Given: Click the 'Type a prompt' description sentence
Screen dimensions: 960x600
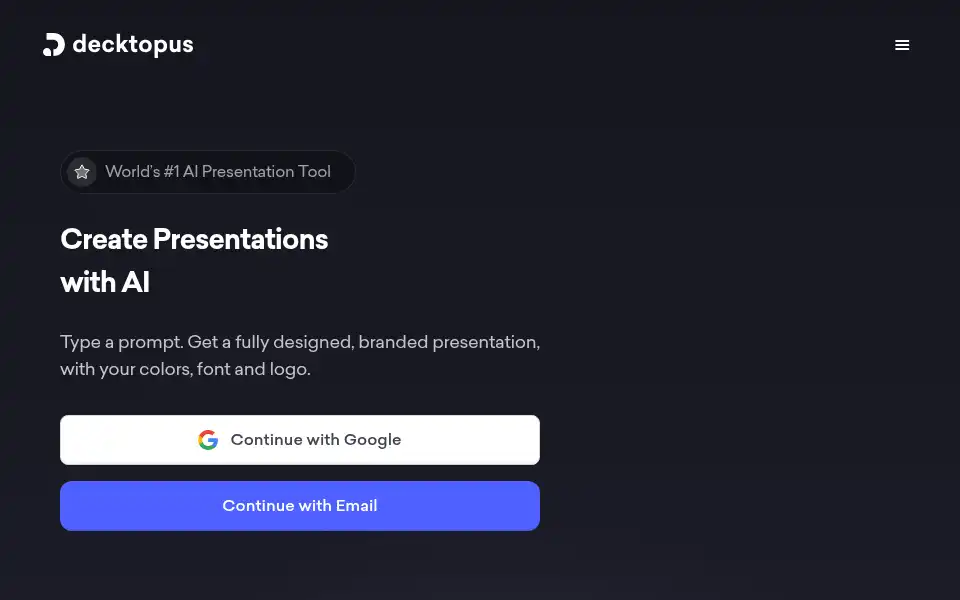Looking at the screenshot, I should [122, 342].
